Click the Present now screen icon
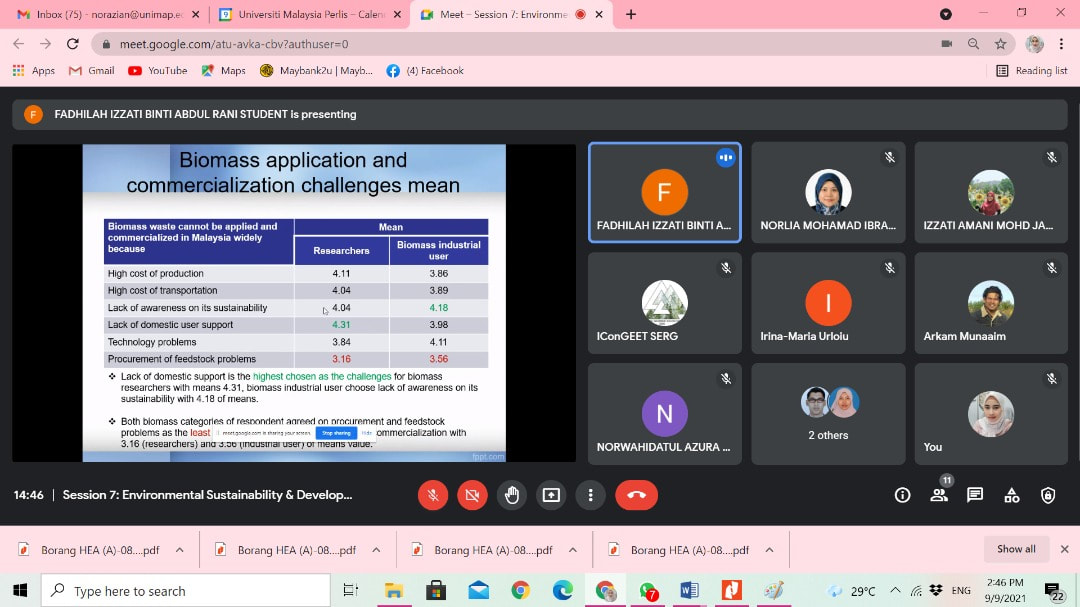Screen dimensions: 1080x607 (551, 495)
